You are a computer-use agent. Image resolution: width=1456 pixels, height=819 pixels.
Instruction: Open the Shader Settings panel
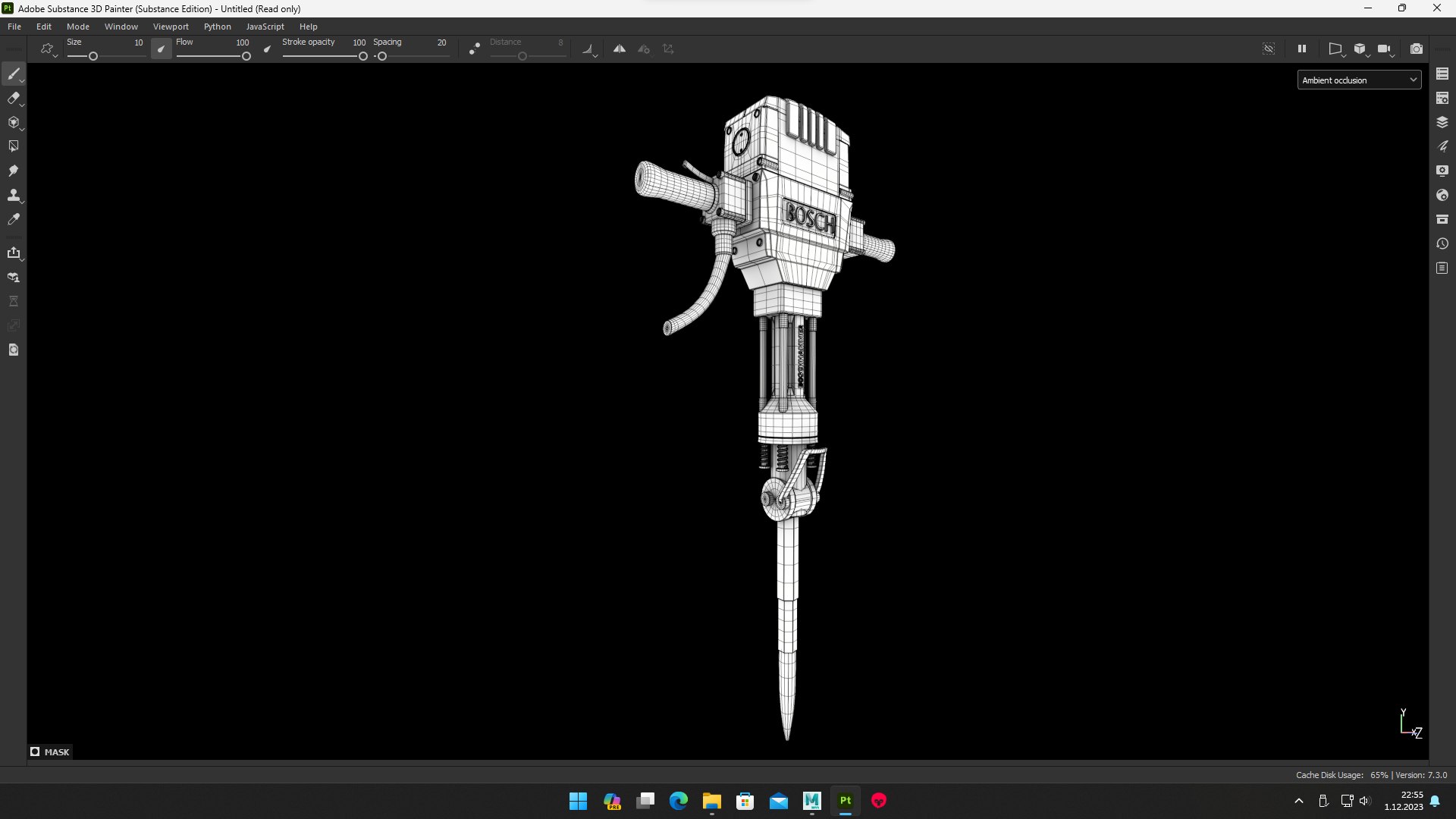coord(1442,195)
